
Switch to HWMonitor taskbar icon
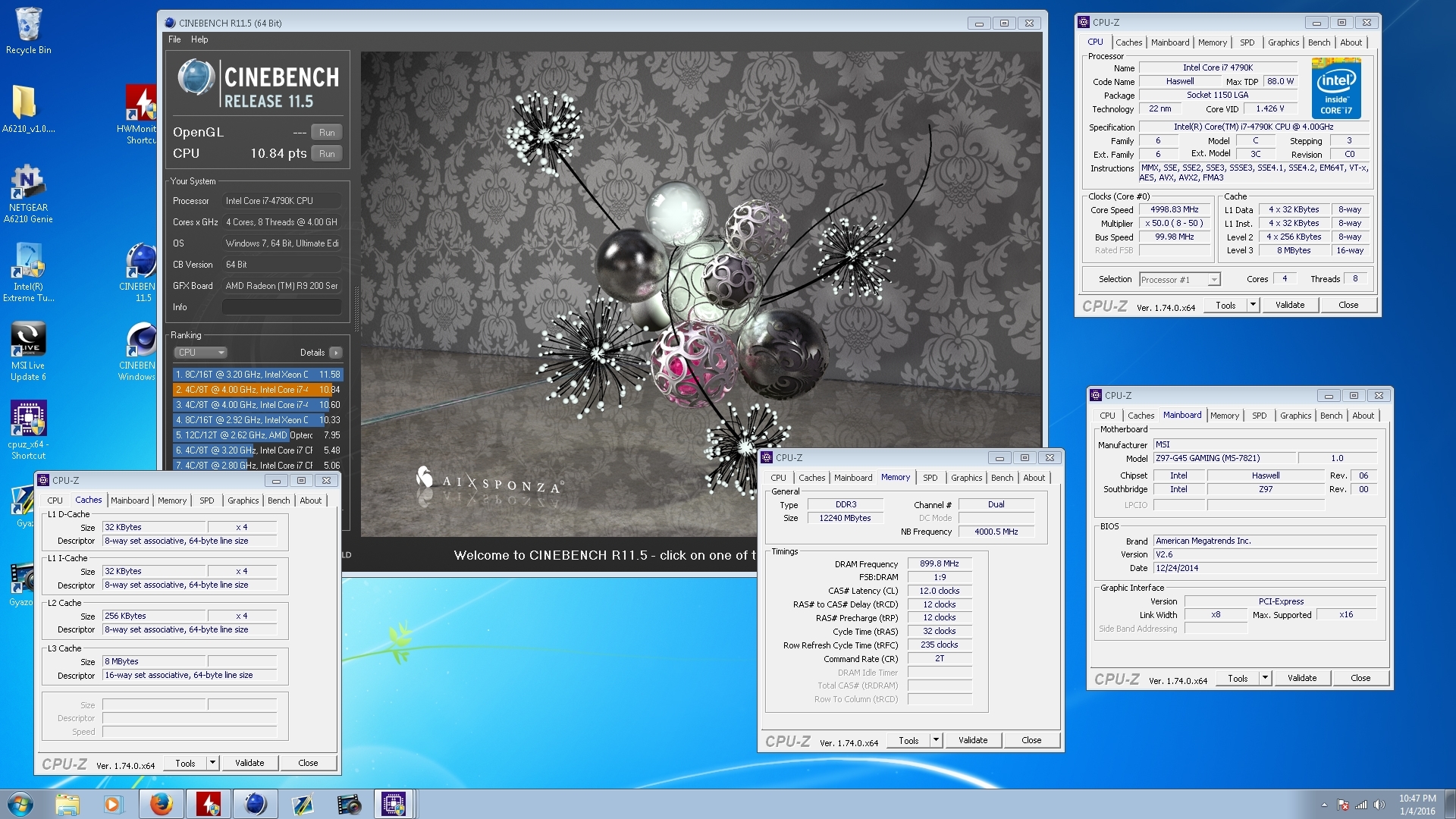[x=209, y=804]
